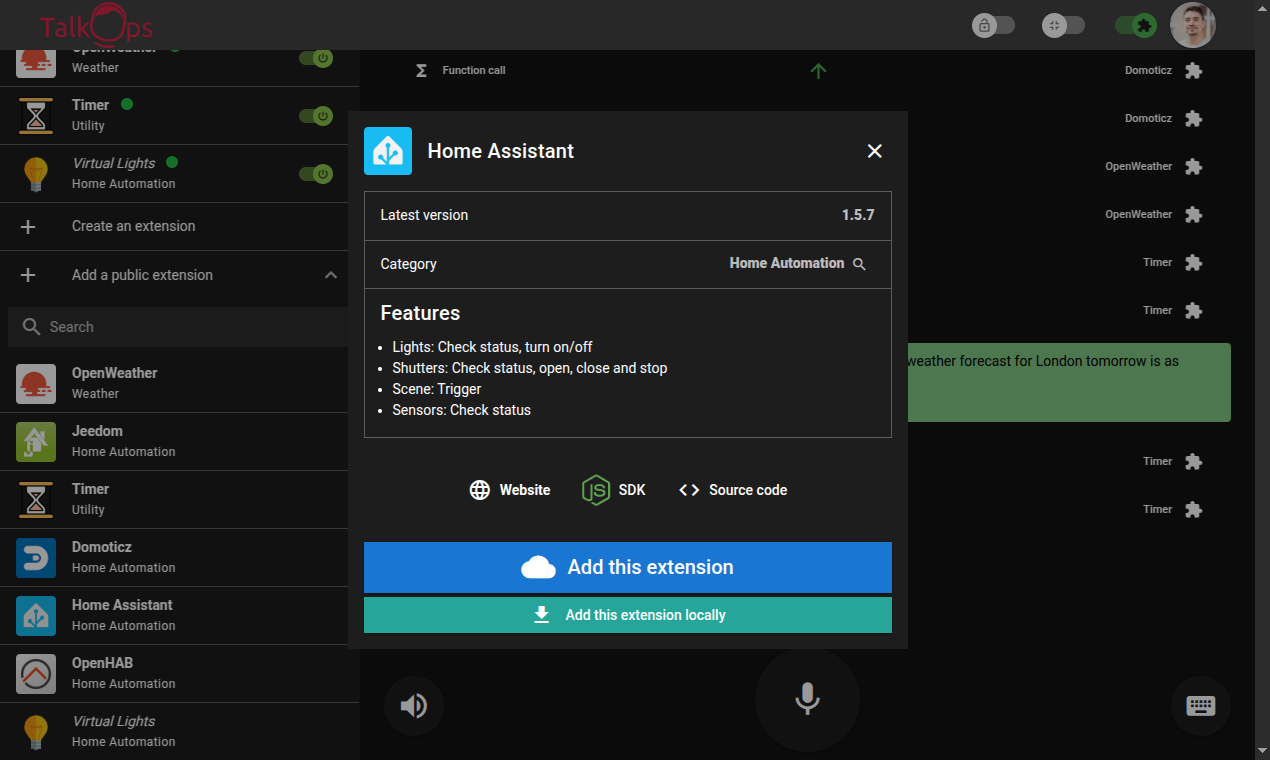Click the Jeedom house icon
The height and width of the screenshot is (760, 1270).
coord(36,442)
